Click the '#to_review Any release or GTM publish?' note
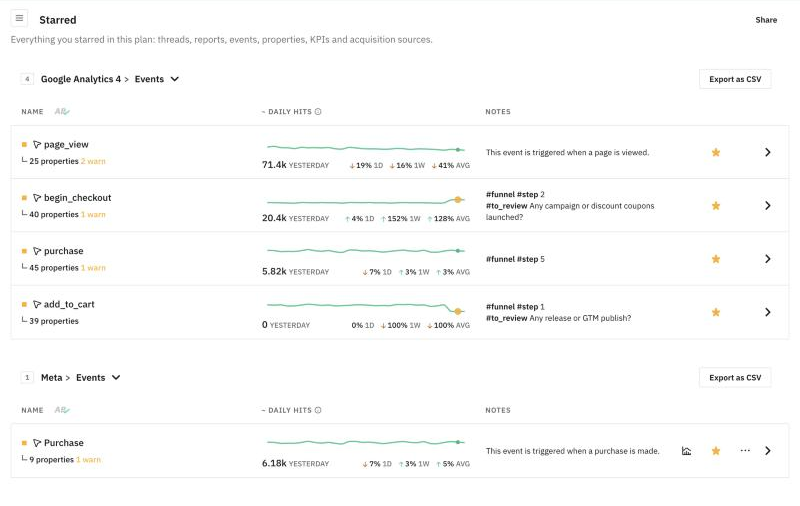 pos(558,318)
